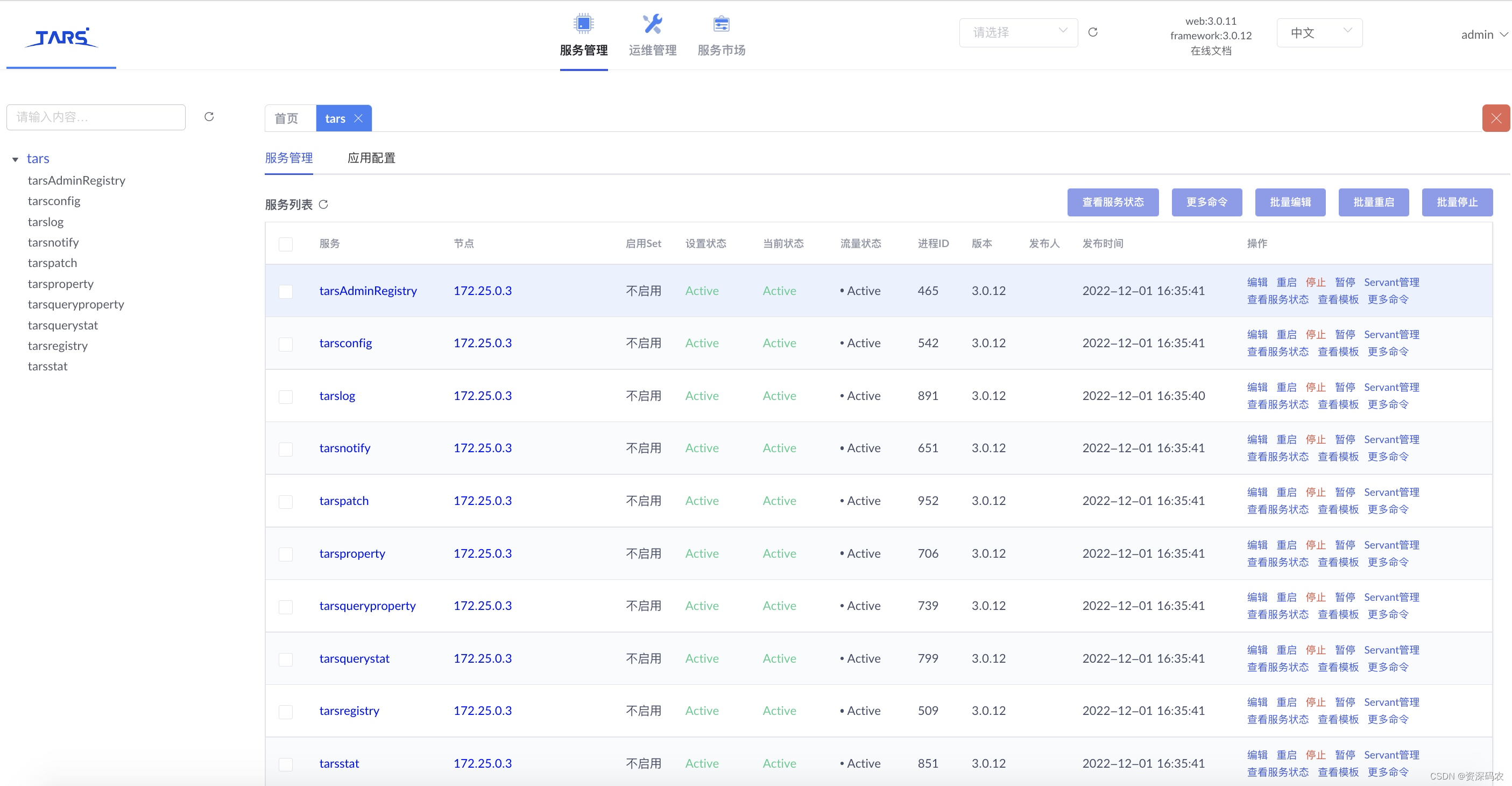
Task: Select tarsstat in the sidebar tree
Action: click(47, 367)
